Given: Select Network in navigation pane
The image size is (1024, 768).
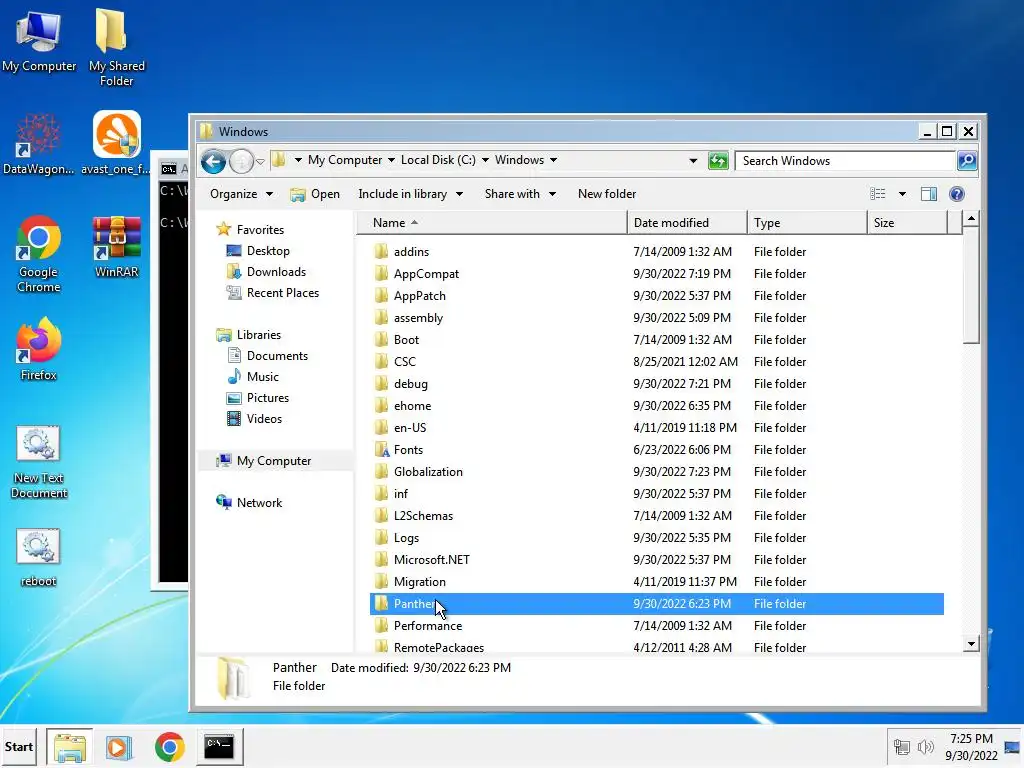Looking at the screenshot, I should (x=249, y=502).
